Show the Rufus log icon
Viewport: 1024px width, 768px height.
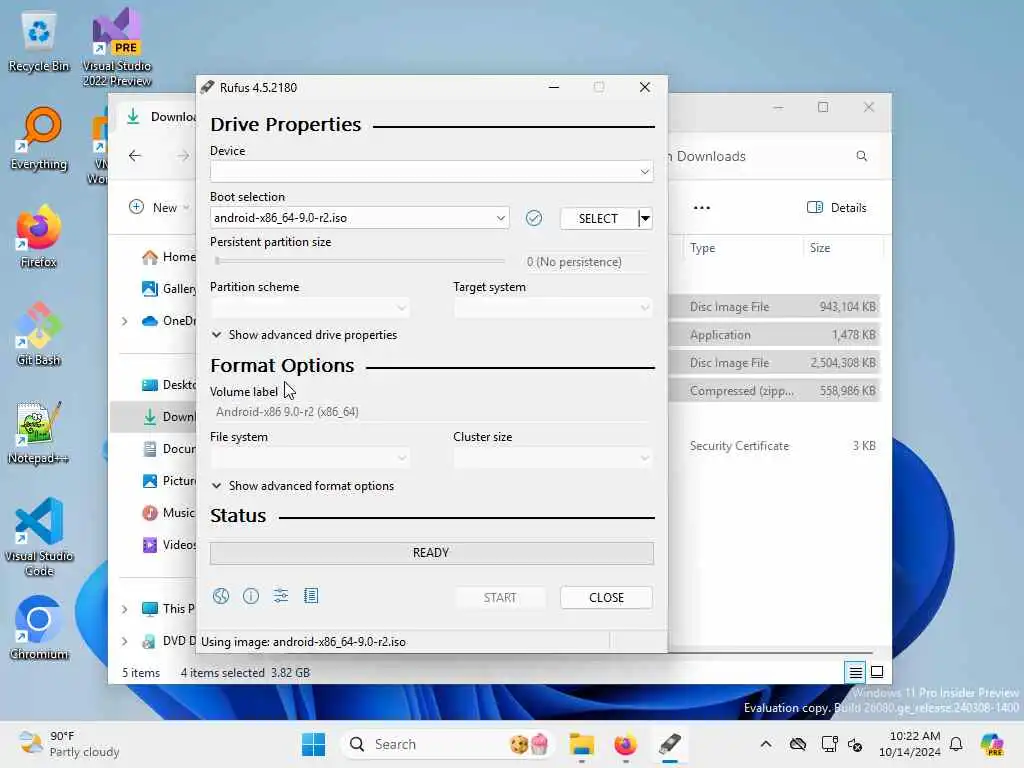pyautogui.click(x=311, y=596)
